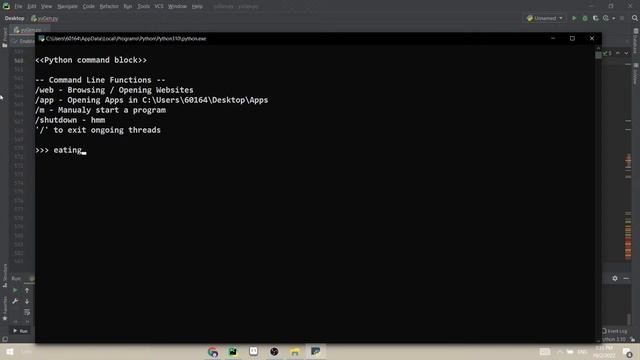This screenshot has width=640, height=360.
Task: Click the Desktop breadcrumb in navigation bar
Action: tap(14, 18)
